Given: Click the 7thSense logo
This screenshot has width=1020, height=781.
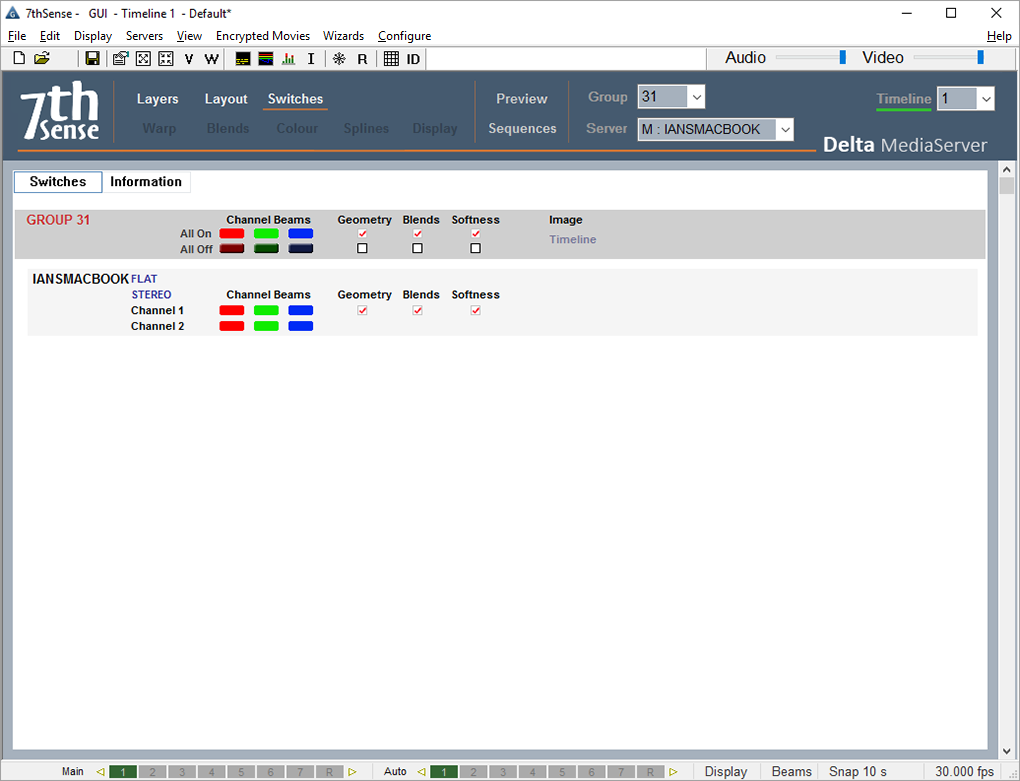Looking at the screenshot, I should pos(59,110).
